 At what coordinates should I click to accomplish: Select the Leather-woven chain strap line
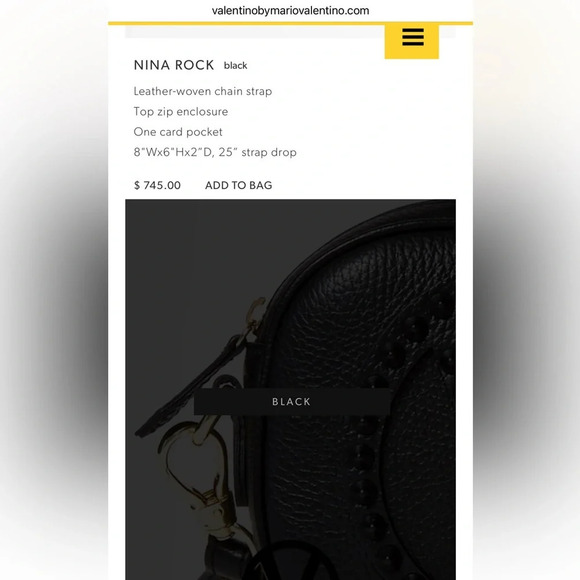click(x=203, y=91)
